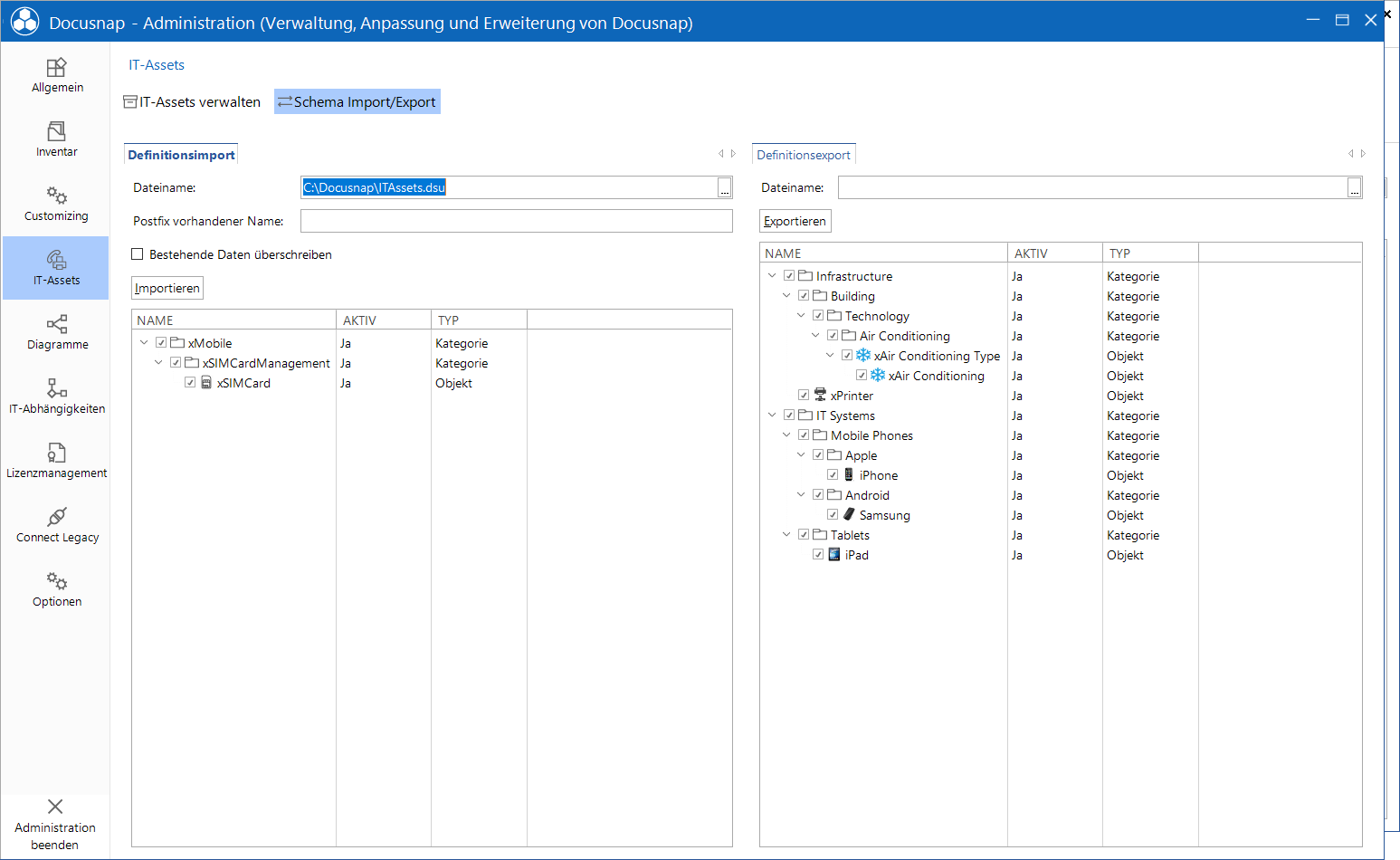Image resolution: width=1400 pixels, height=860 pixels.
Task: Click the snowflake icon of the xAir Conditioning object
Action: [878, 376]
